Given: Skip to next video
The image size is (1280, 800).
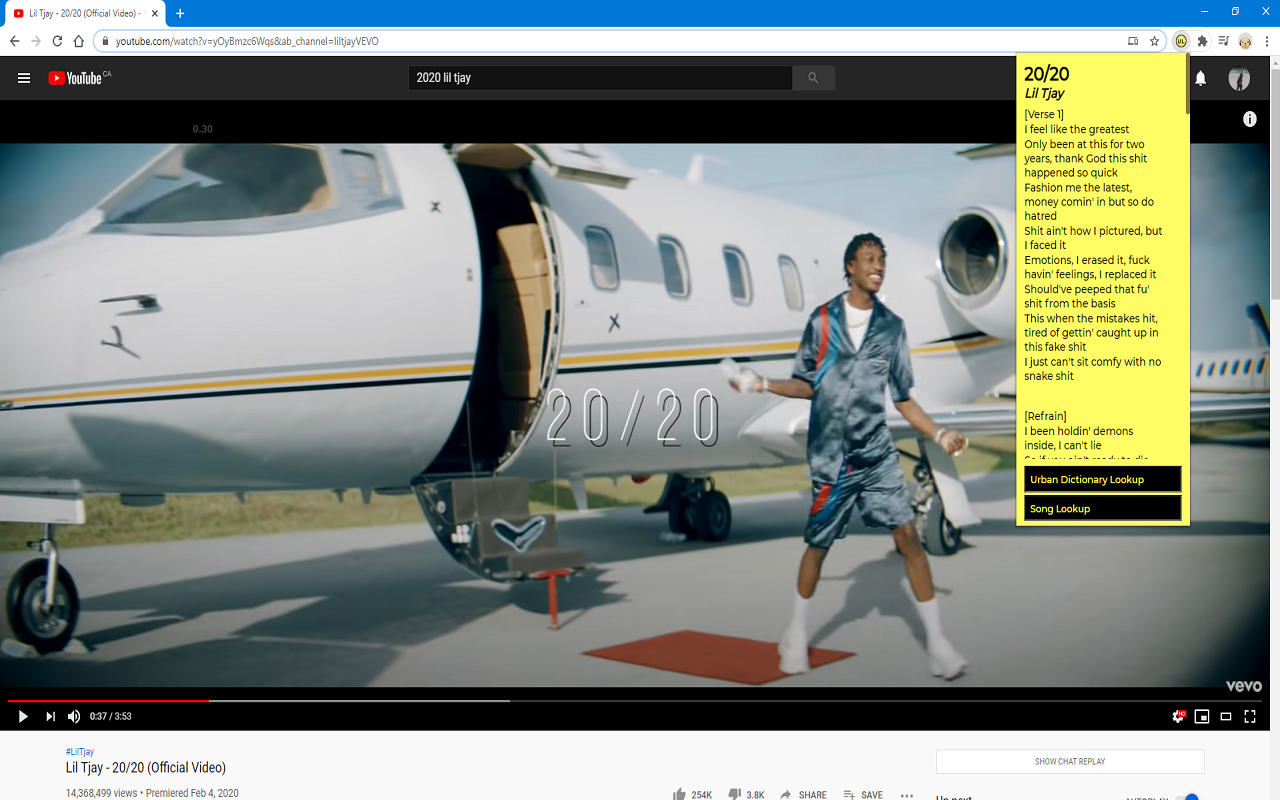Looking at the screenshot, I should click(50, 716).
